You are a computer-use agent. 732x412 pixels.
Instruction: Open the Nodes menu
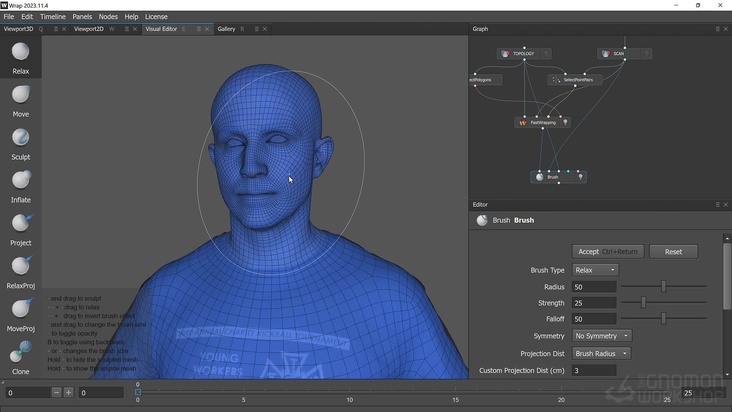(108, 17)
